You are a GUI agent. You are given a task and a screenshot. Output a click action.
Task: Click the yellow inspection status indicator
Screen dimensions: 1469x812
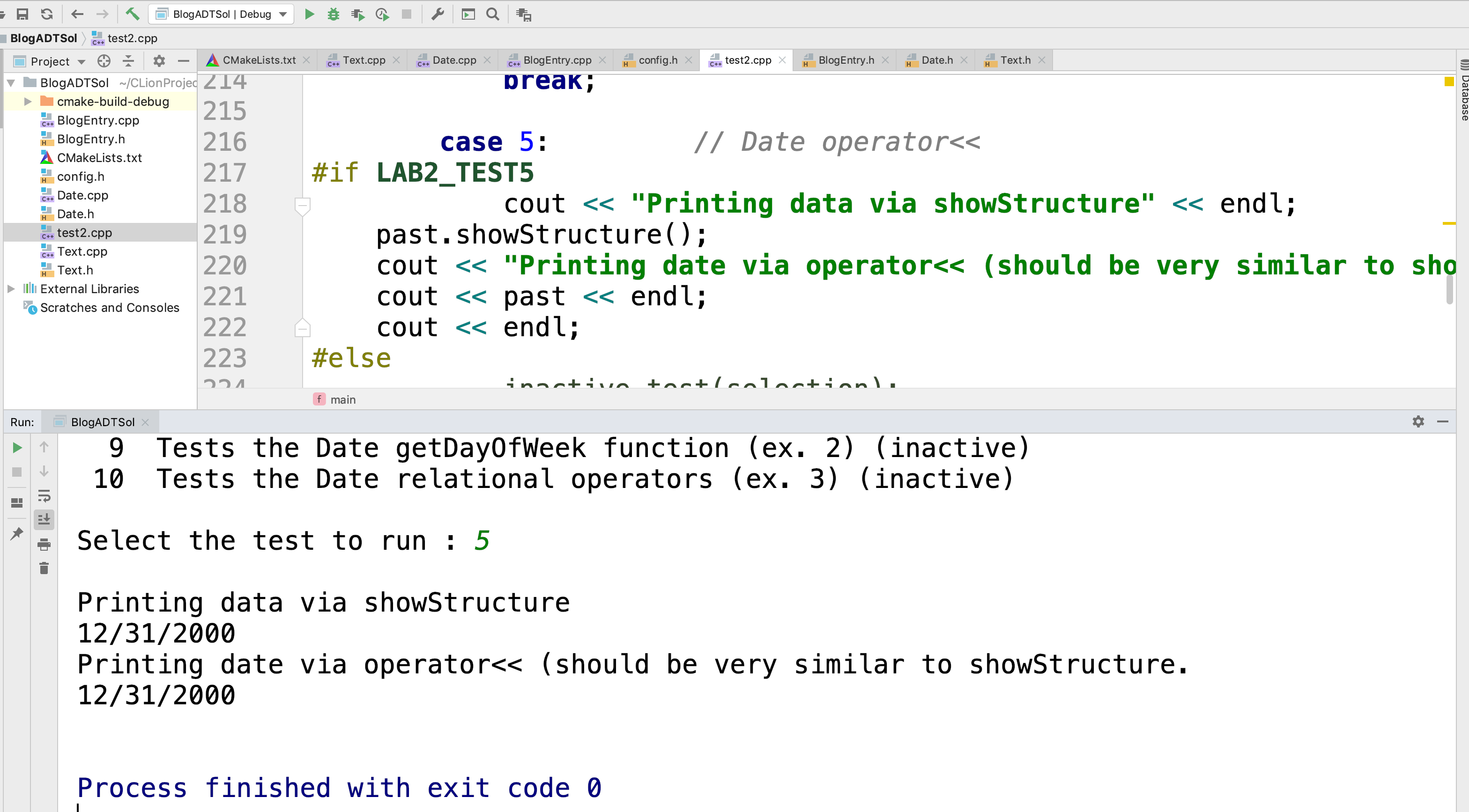(x=1449, y=81)
